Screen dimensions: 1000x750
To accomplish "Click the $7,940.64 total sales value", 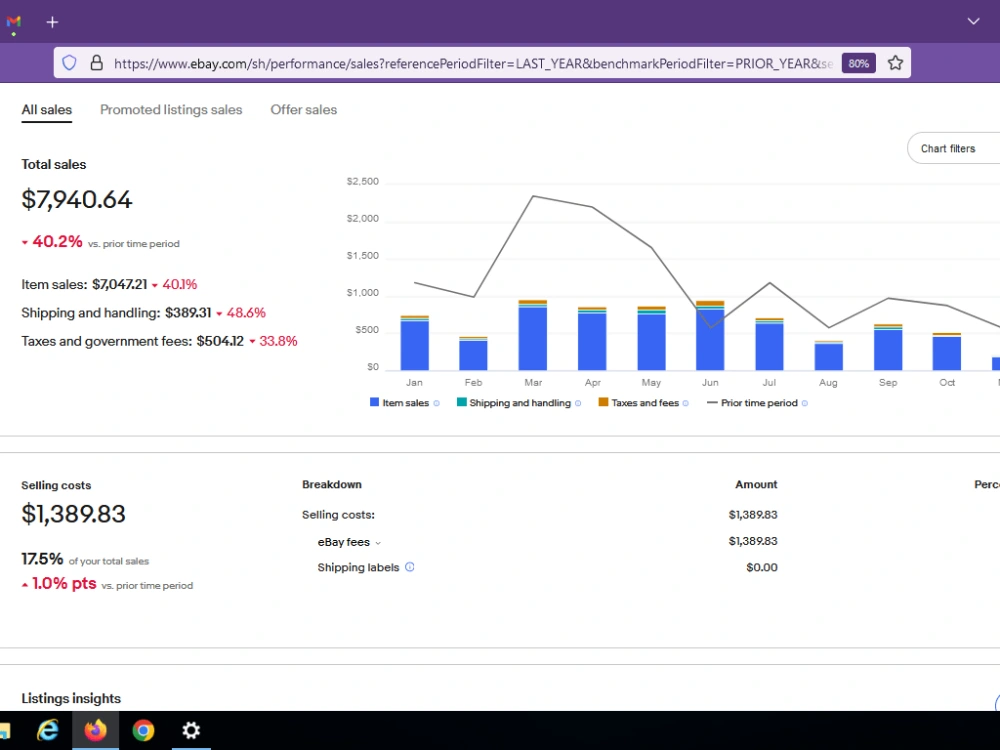I will pos(77,200).
